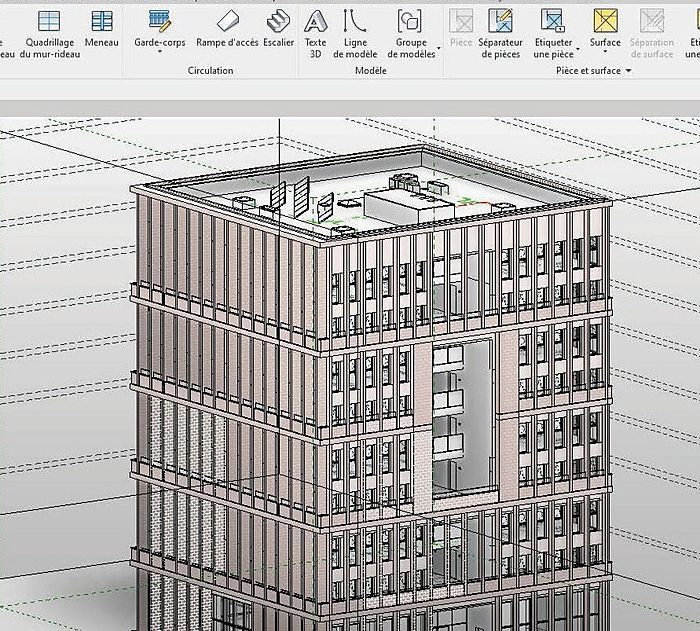Click the Garde-corps railing tool

[x=159, y=28]
